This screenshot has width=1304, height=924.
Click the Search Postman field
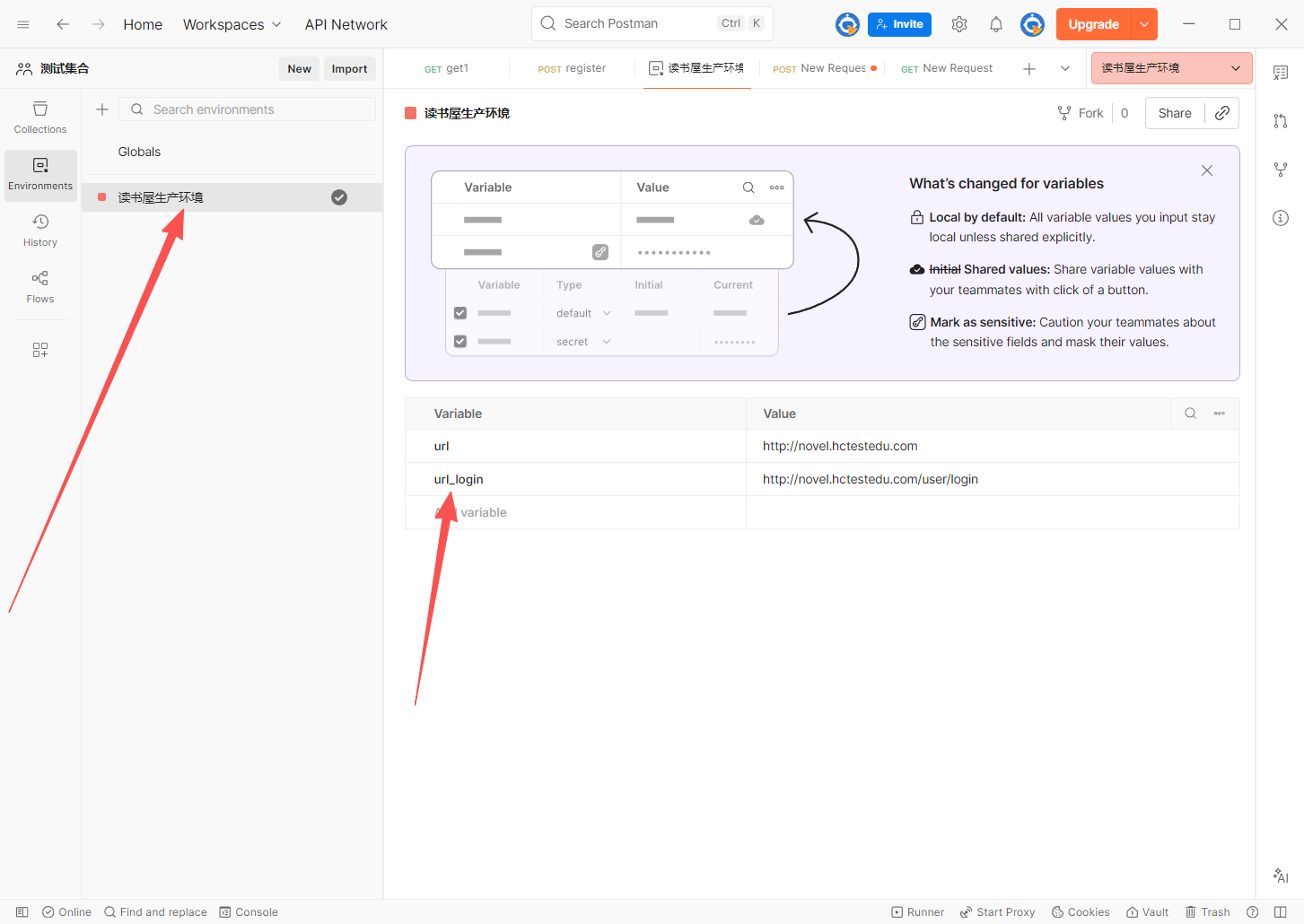pyautogui.click(x=652, y=23)
